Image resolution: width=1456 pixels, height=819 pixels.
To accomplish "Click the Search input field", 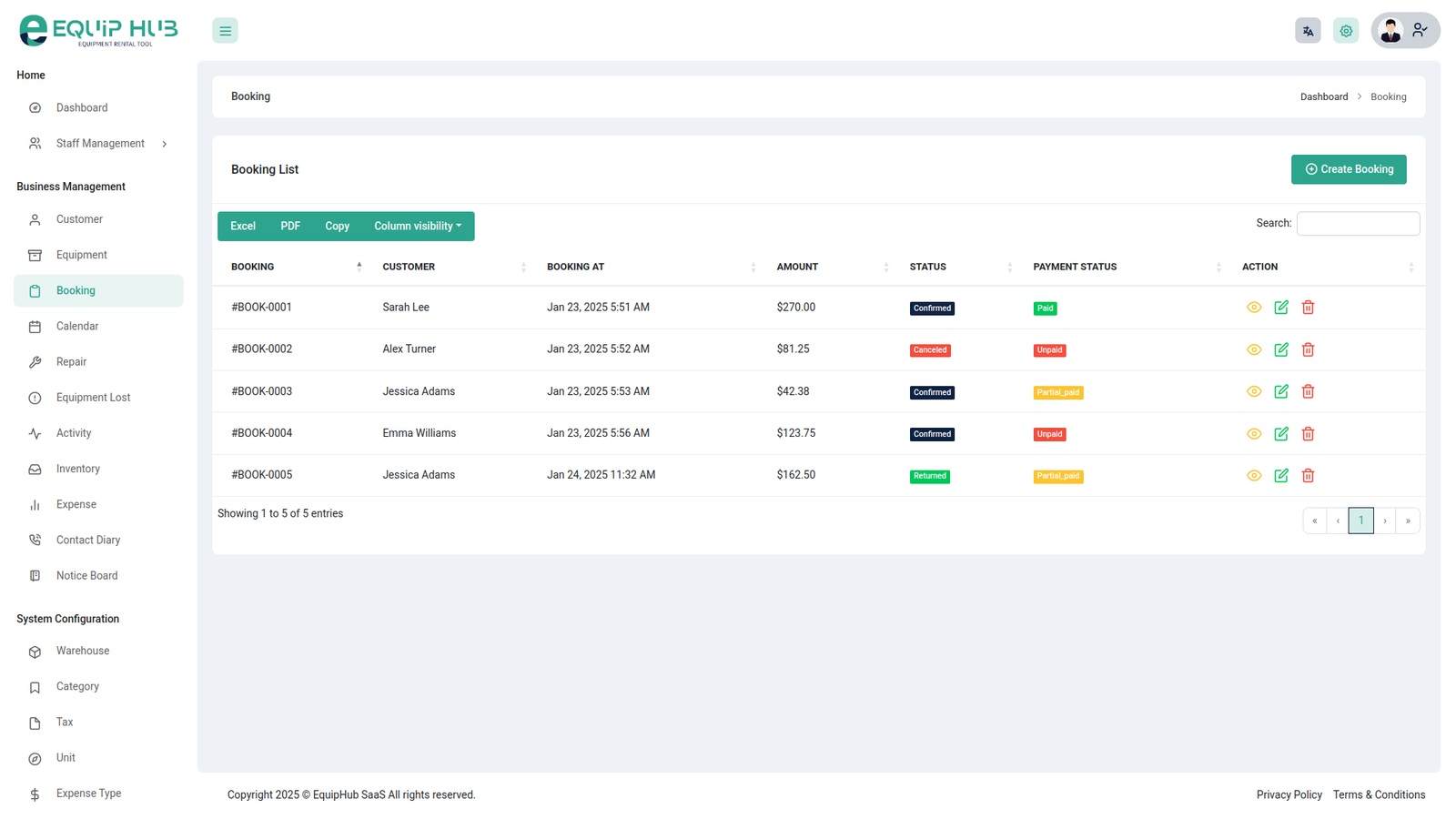I will 1357,224.
